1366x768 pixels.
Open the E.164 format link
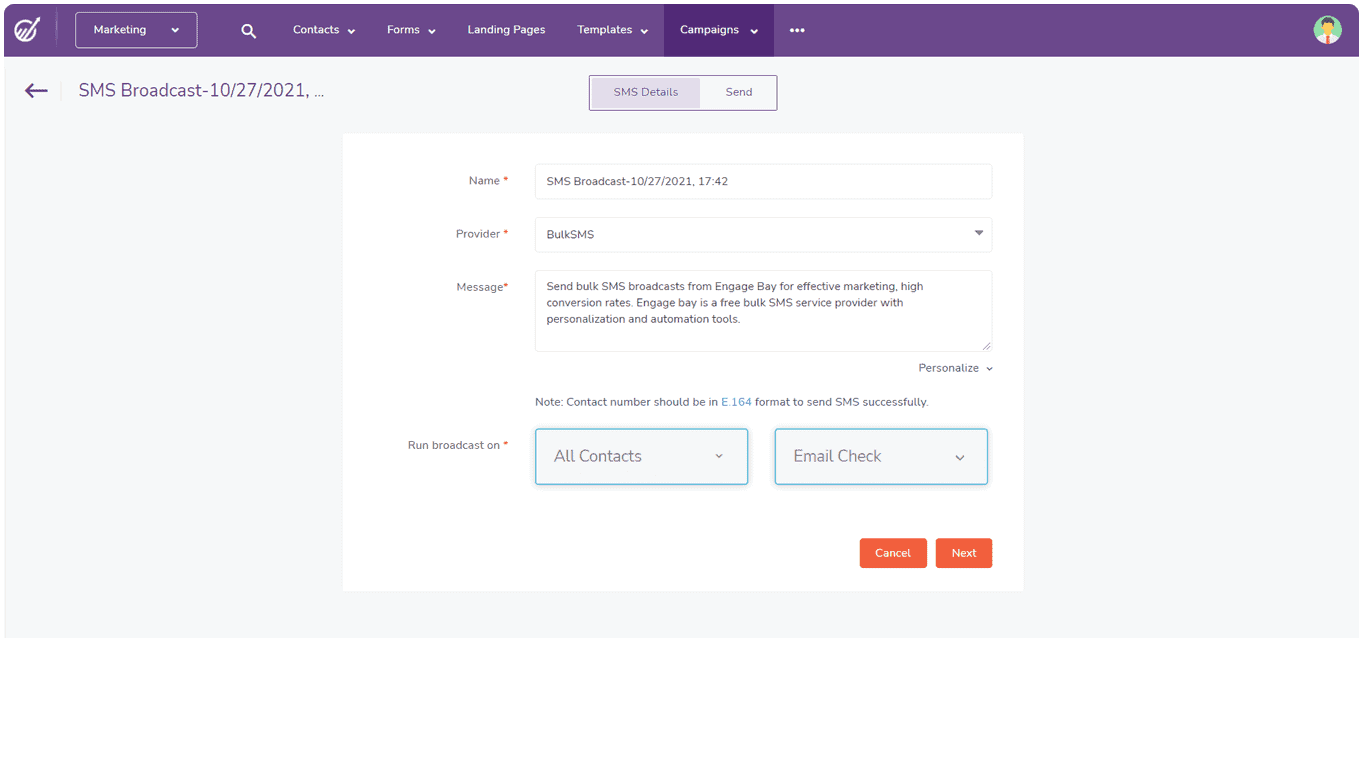click(x=735, y=401)
